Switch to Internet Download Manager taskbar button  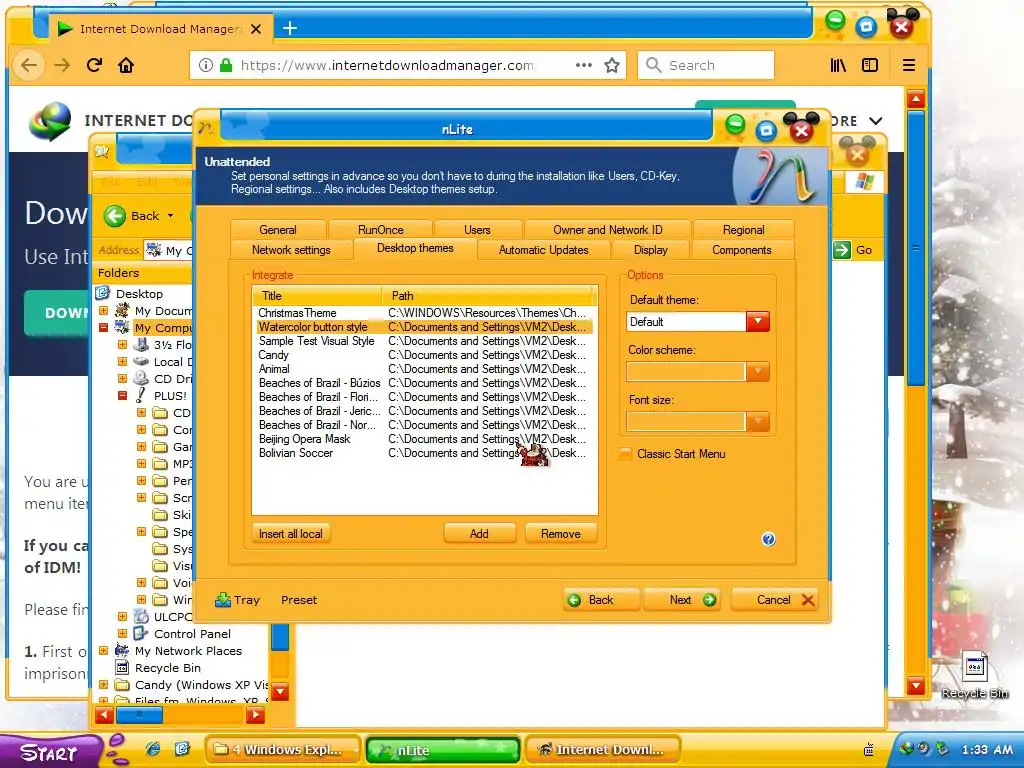click(603, 750)
